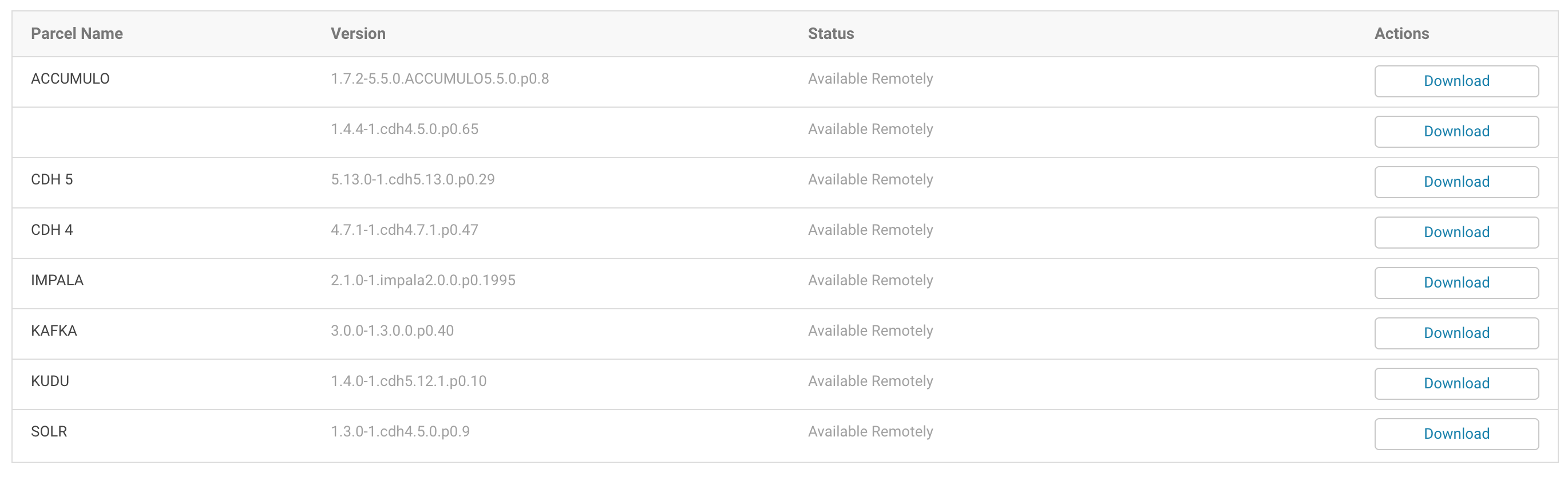Select the ACCUMULO parcel name
Viewport: 1568px width, 480px height.
click(x=70, y=78)
